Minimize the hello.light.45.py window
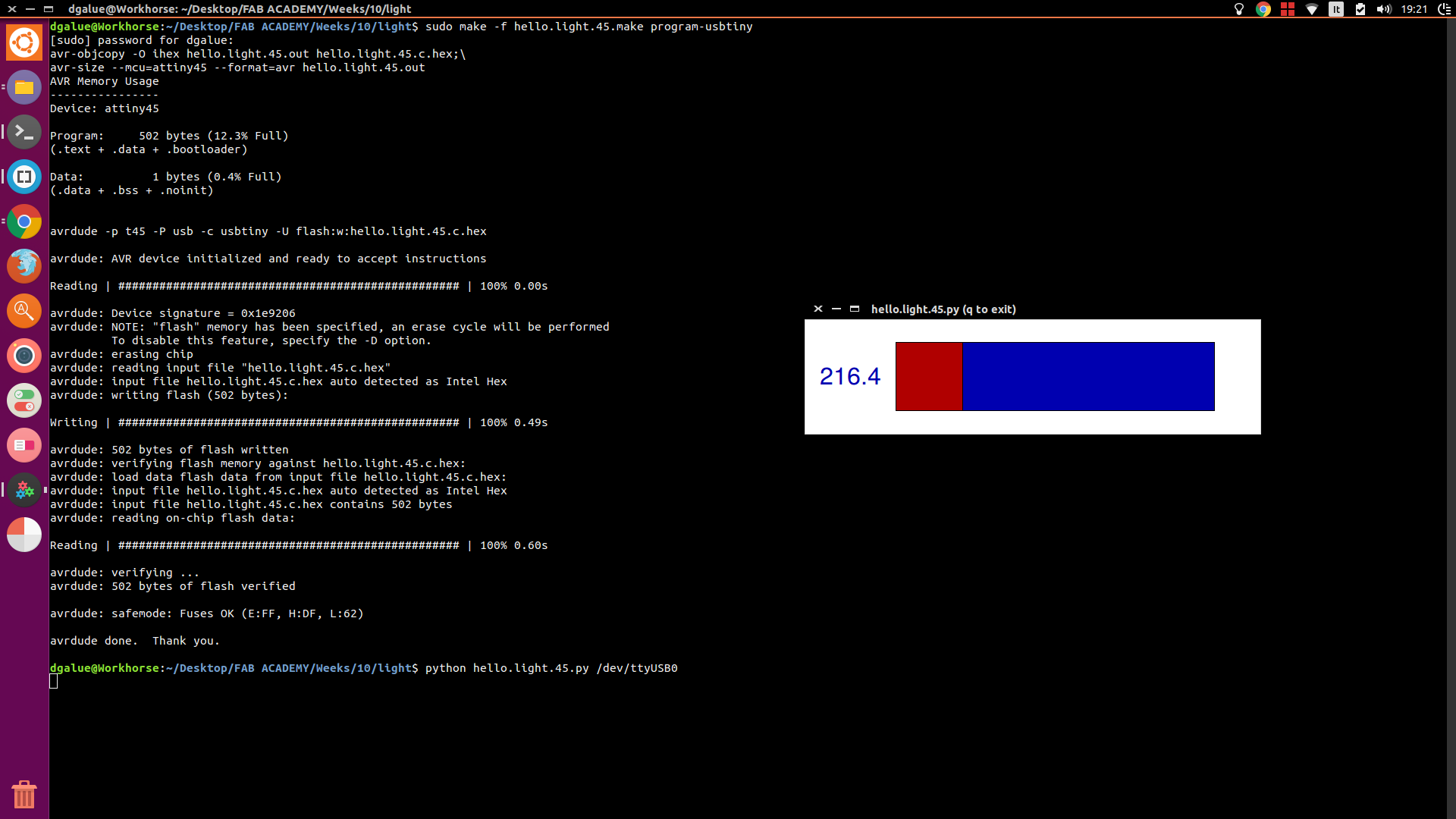The image size is (1456, 819). (x=836, y=309)
